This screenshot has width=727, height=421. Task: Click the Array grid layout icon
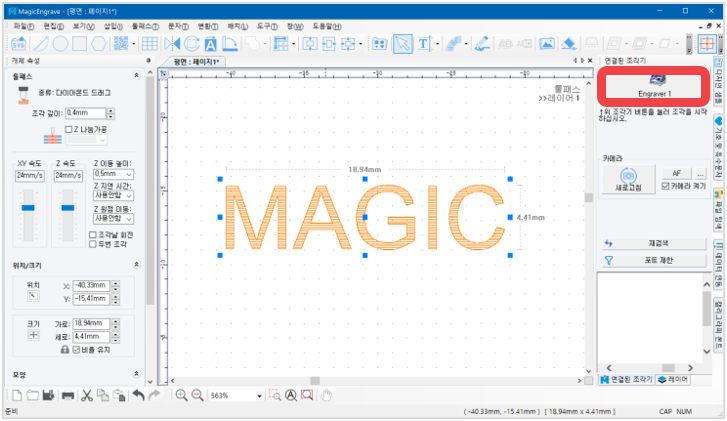point(281,44)
